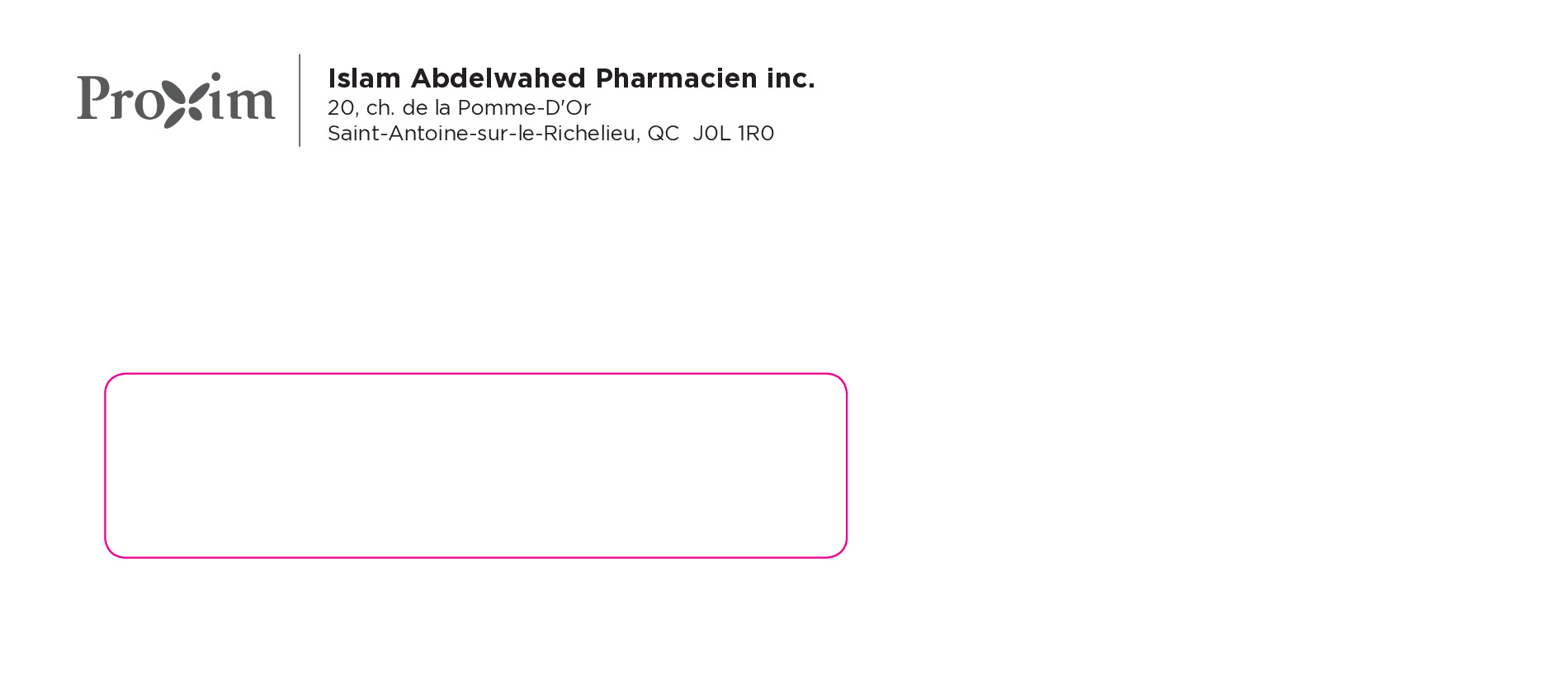
Task: Click the Proxim logo
Action: (176, 100)
